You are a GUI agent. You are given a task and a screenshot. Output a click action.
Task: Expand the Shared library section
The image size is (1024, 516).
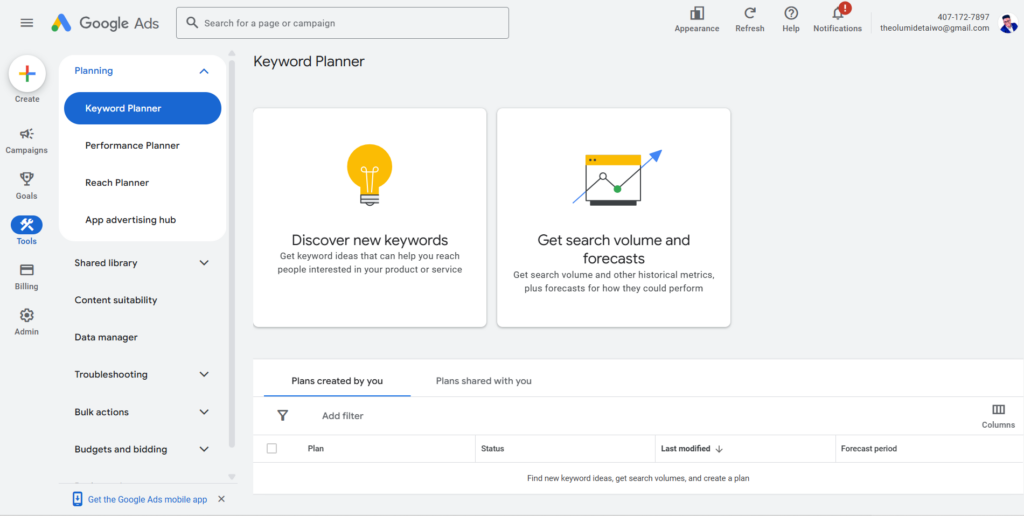point(204,263)
